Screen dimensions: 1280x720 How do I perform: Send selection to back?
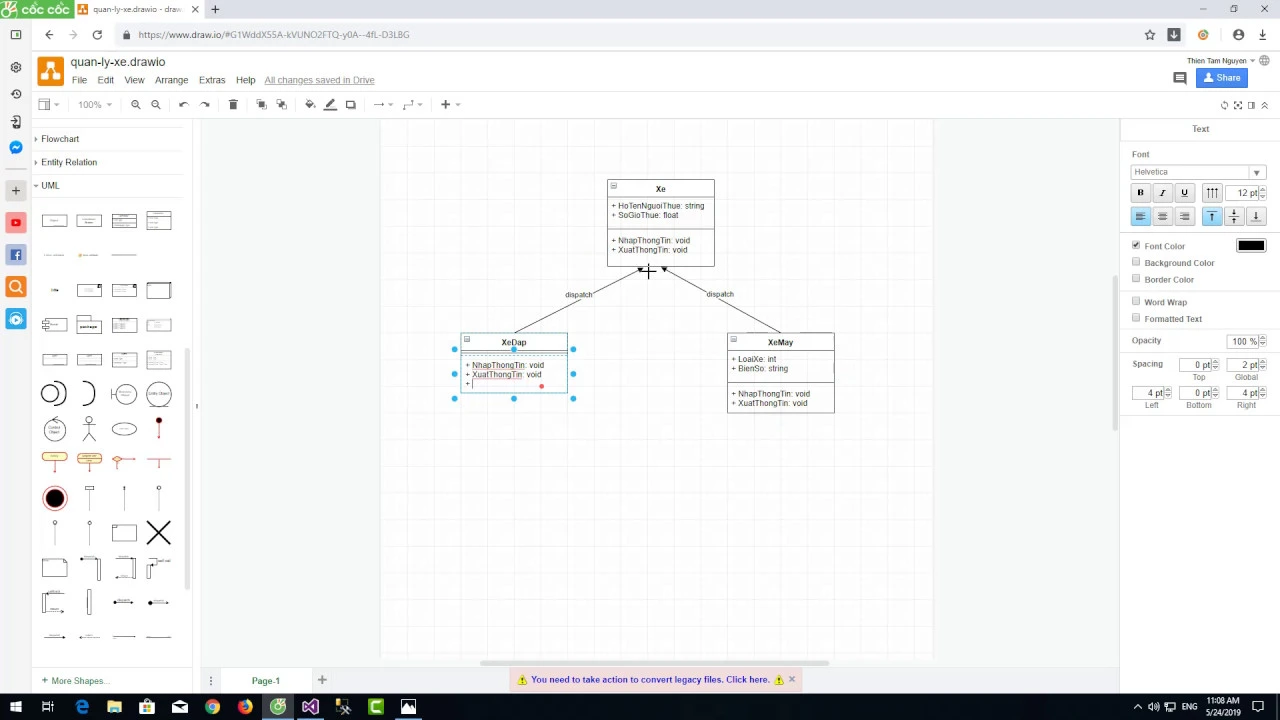click(x=281, y=104)
